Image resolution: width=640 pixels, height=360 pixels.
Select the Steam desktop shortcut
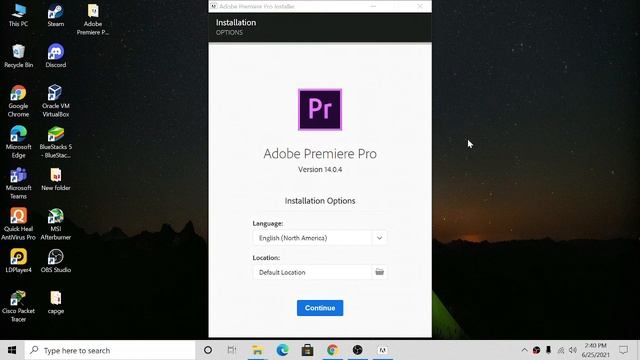tap(56, 16)
